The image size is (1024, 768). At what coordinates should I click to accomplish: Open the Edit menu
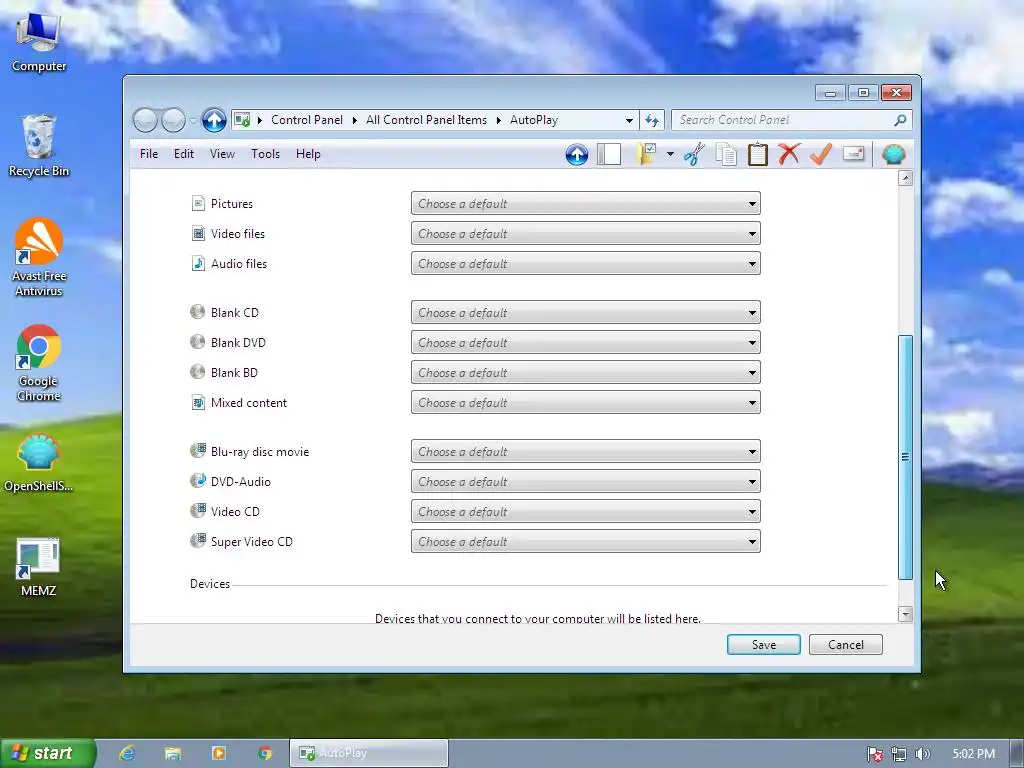click(x=184, y=154)
